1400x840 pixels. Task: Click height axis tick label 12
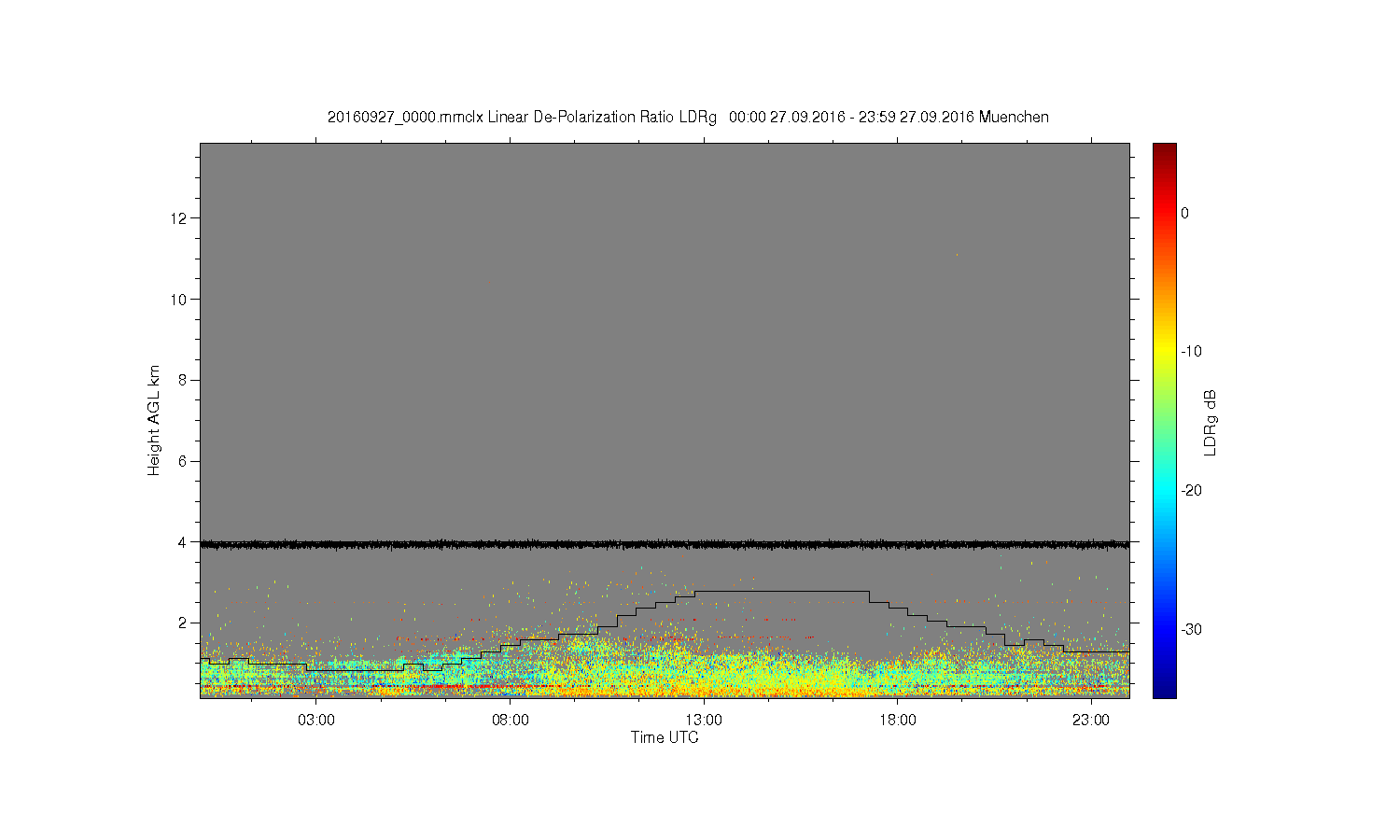point(180,218)
